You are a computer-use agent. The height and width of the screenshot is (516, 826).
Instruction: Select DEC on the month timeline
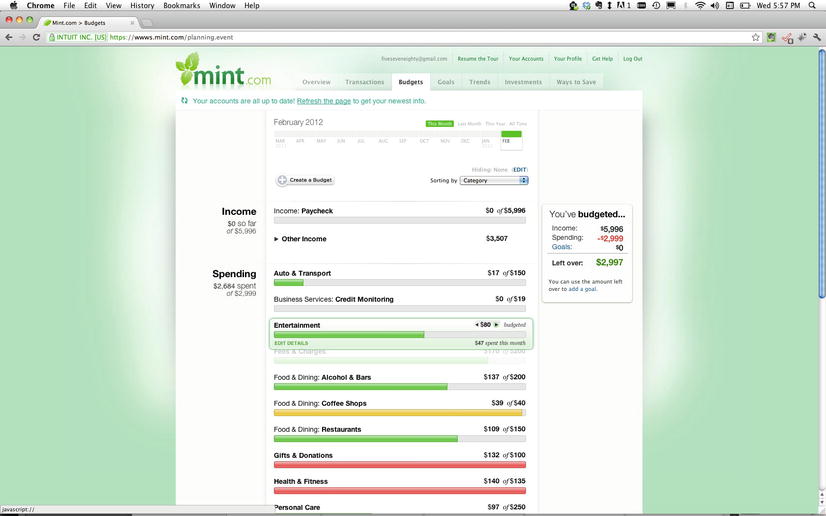pyautogui.click(x=465, y=141)
